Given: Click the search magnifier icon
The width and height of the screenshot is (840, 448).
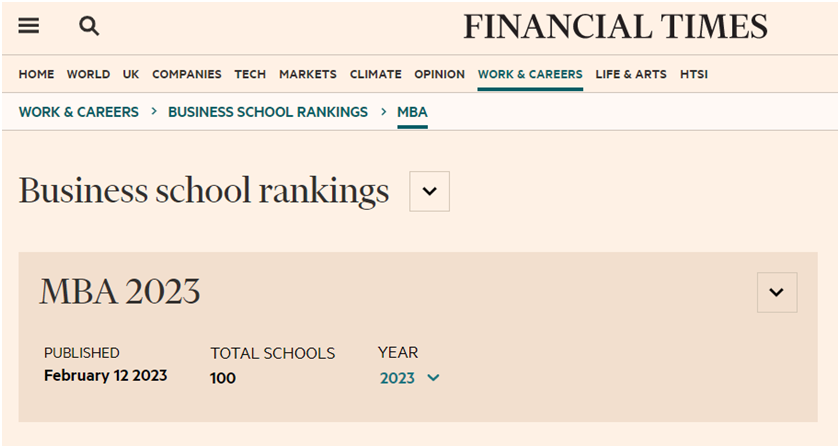Looking at the screenshot, I should click(89, 27).
